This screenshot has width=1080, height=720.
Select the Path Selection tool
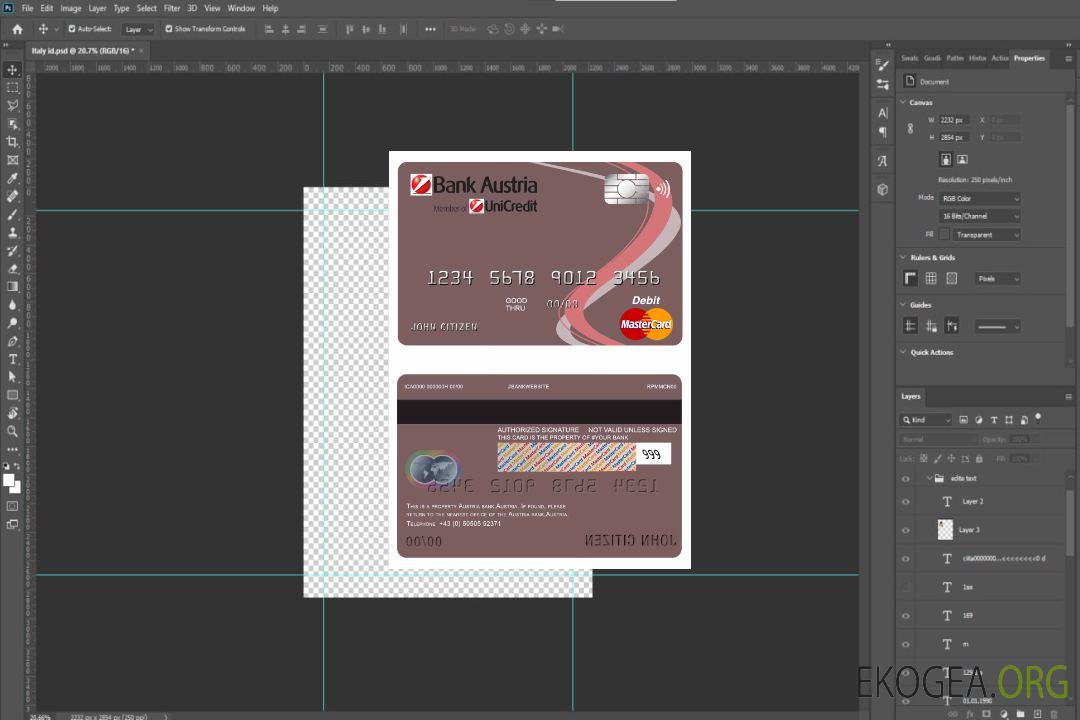click(12, 377)
